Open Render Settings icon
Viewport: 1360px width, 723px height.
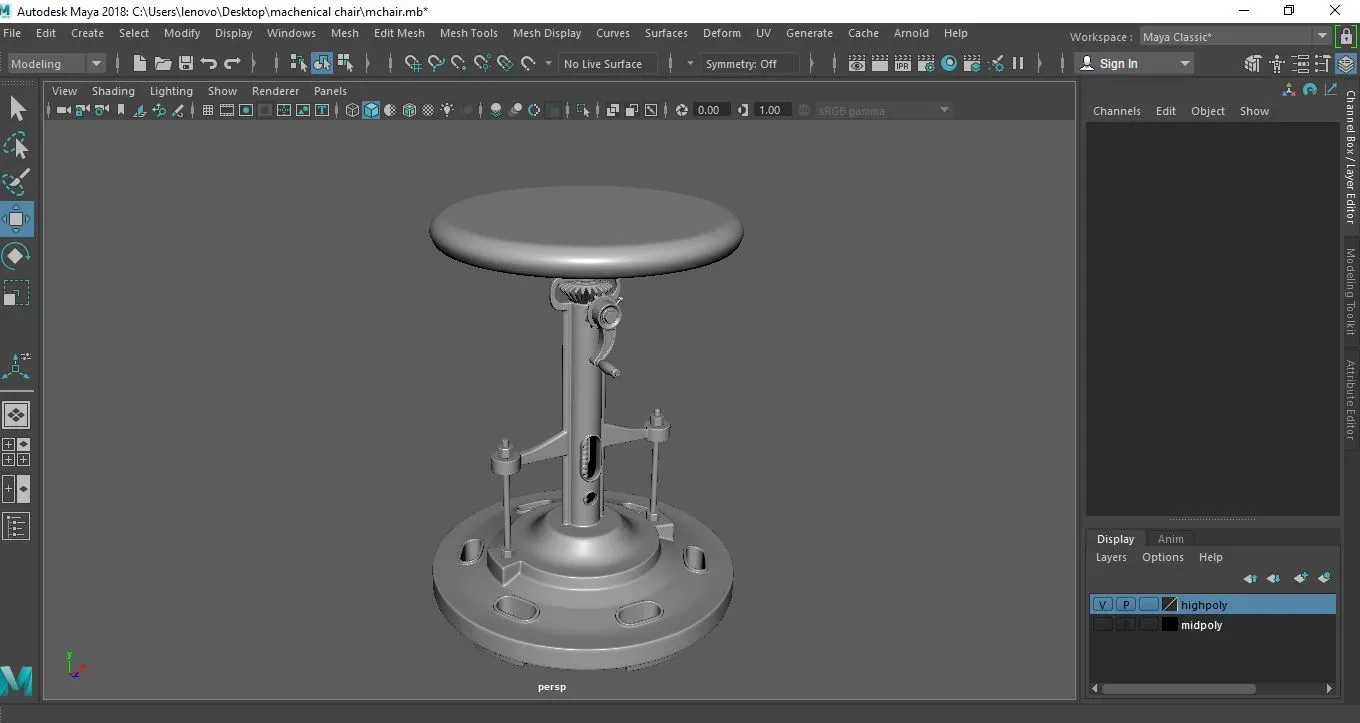pyautogui.click(x=926, y=63)
